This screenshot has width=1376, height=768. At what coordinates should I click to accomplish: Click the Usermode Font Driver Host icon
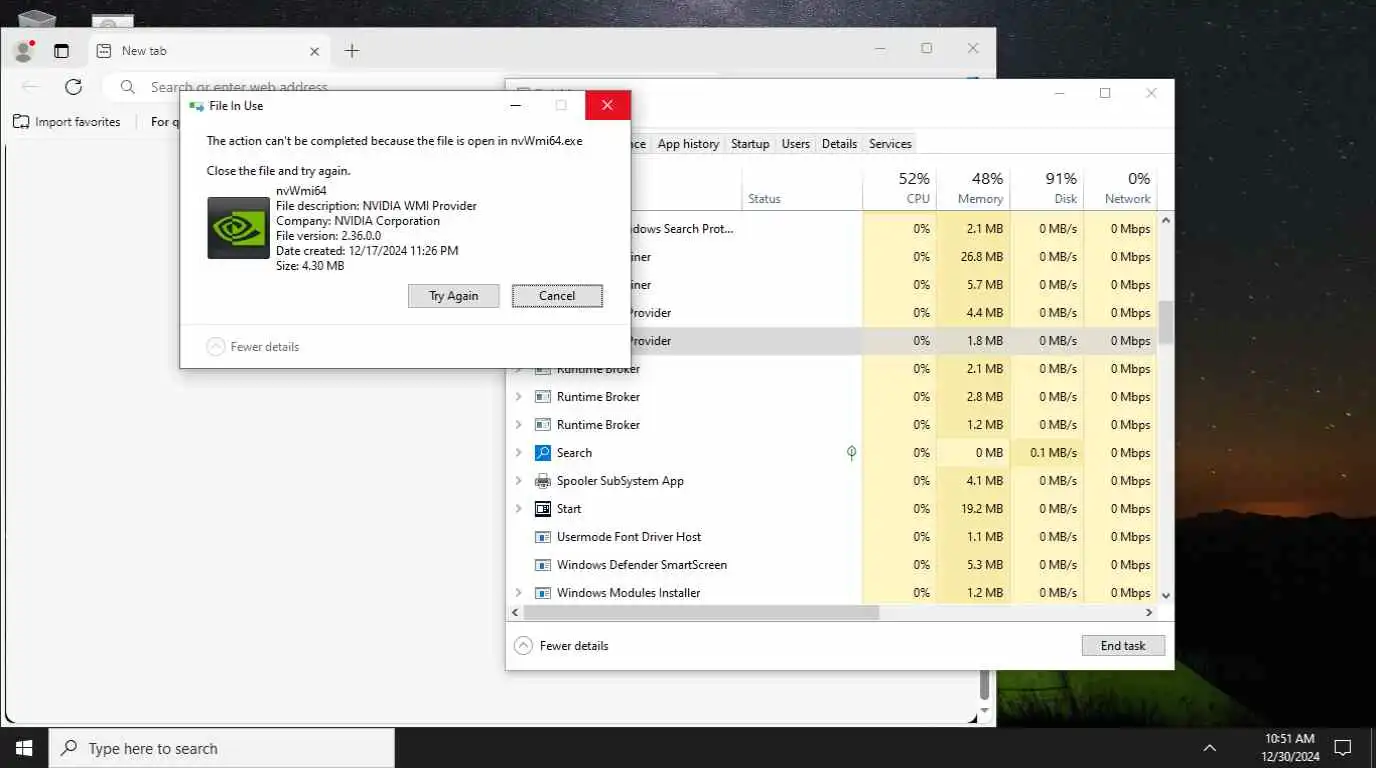543,537
